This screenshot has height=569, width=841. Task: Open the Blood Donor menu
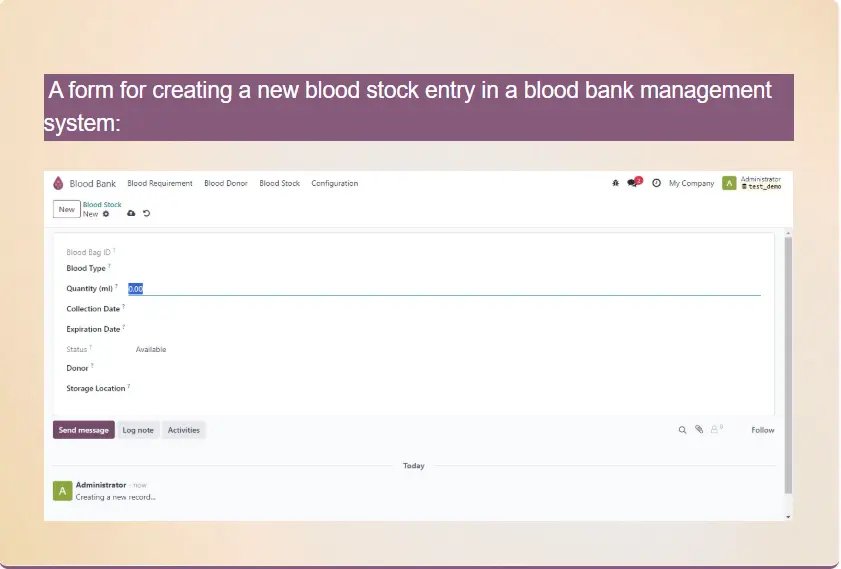coord(226,183)
